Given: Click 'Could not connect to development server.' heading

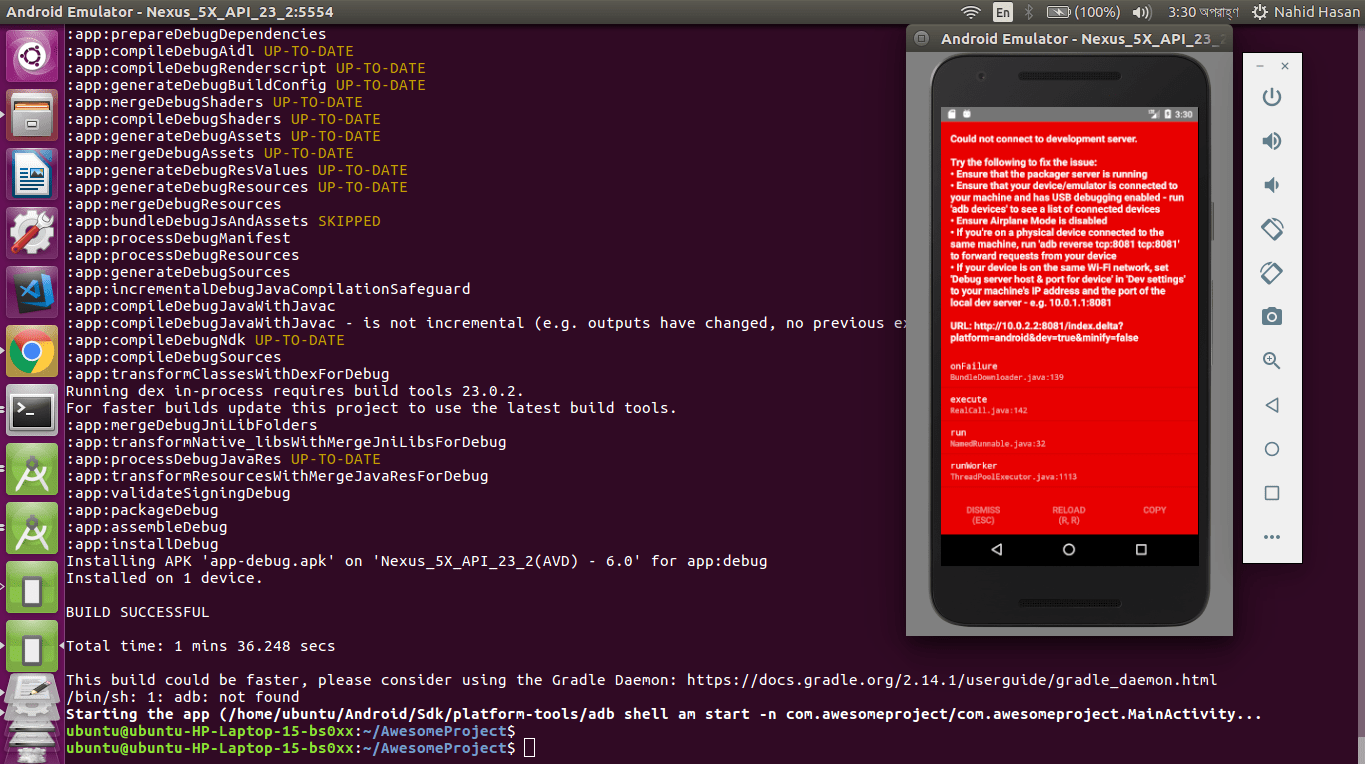Looking at the screenshot, I should point(1043,139).
